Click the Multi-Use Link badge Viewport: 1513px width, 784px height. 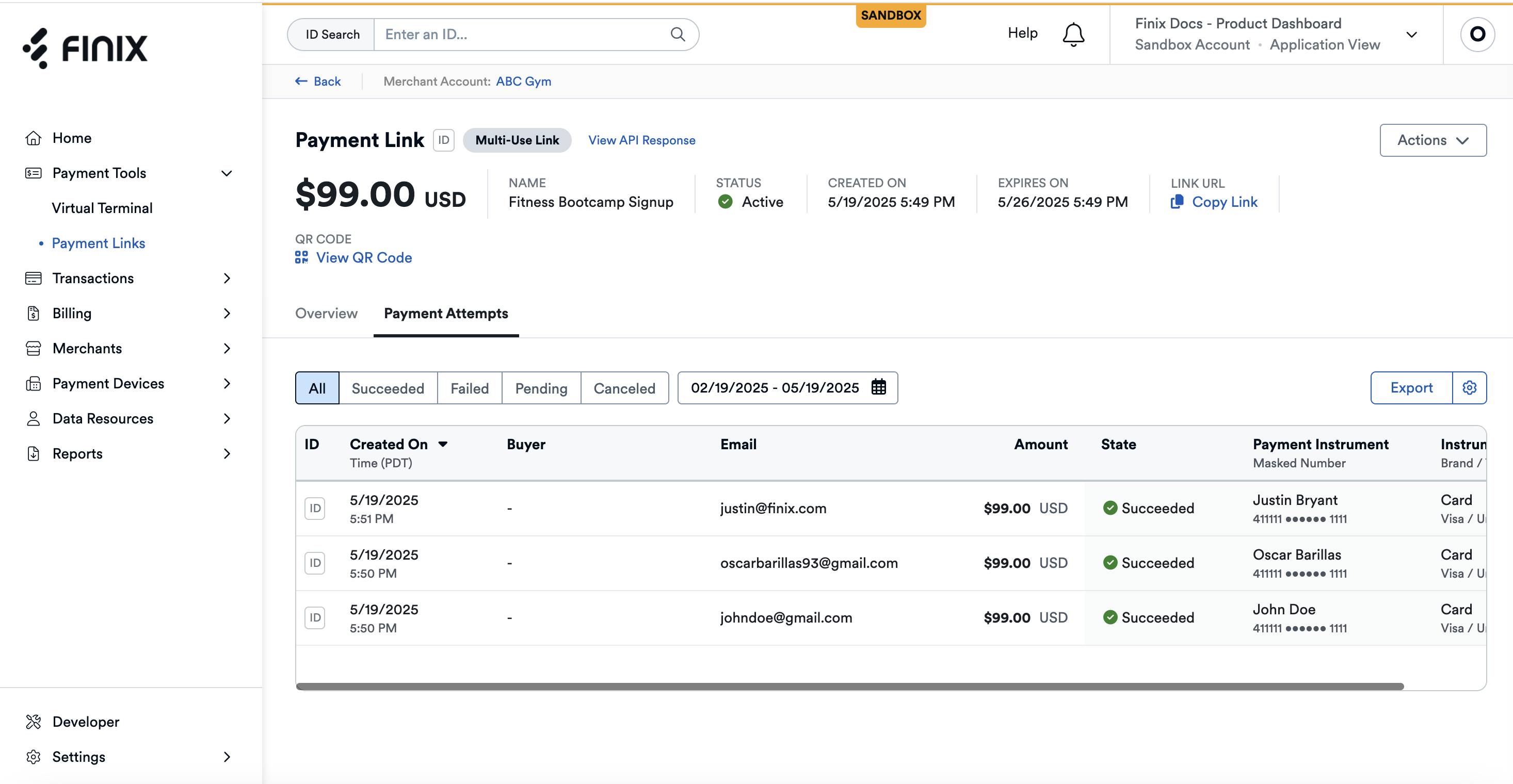517,140
